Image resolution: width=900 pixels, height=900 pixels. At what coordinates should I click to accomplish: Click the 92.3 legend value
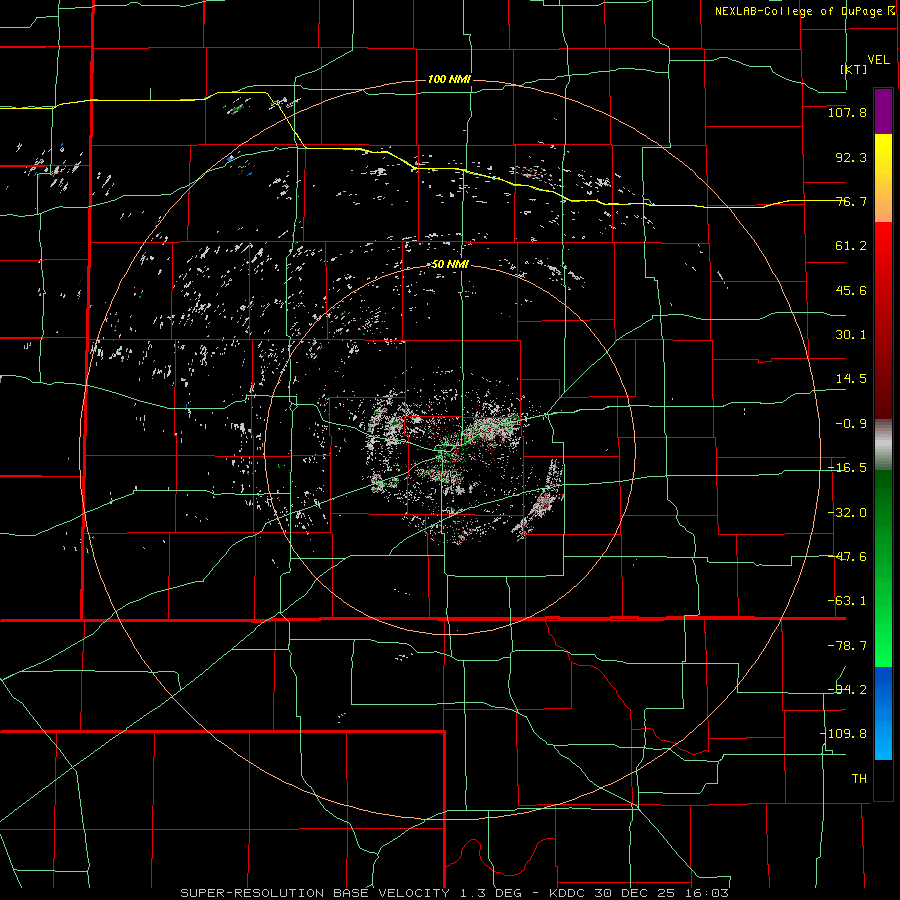pos(851,157)
